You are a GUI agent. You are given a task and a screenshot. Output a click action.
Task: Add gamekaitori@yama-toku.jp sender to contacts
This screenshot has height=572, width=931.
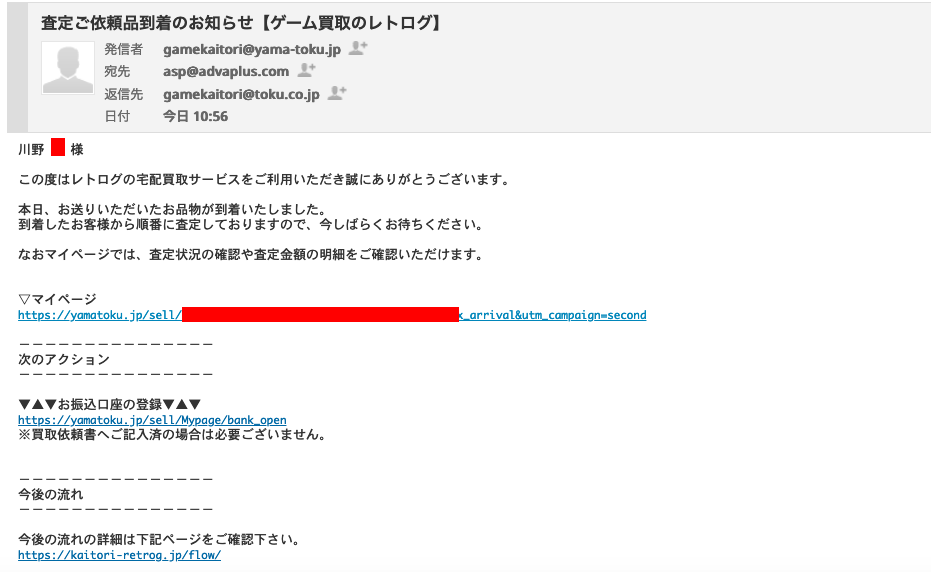pos(358,48)
